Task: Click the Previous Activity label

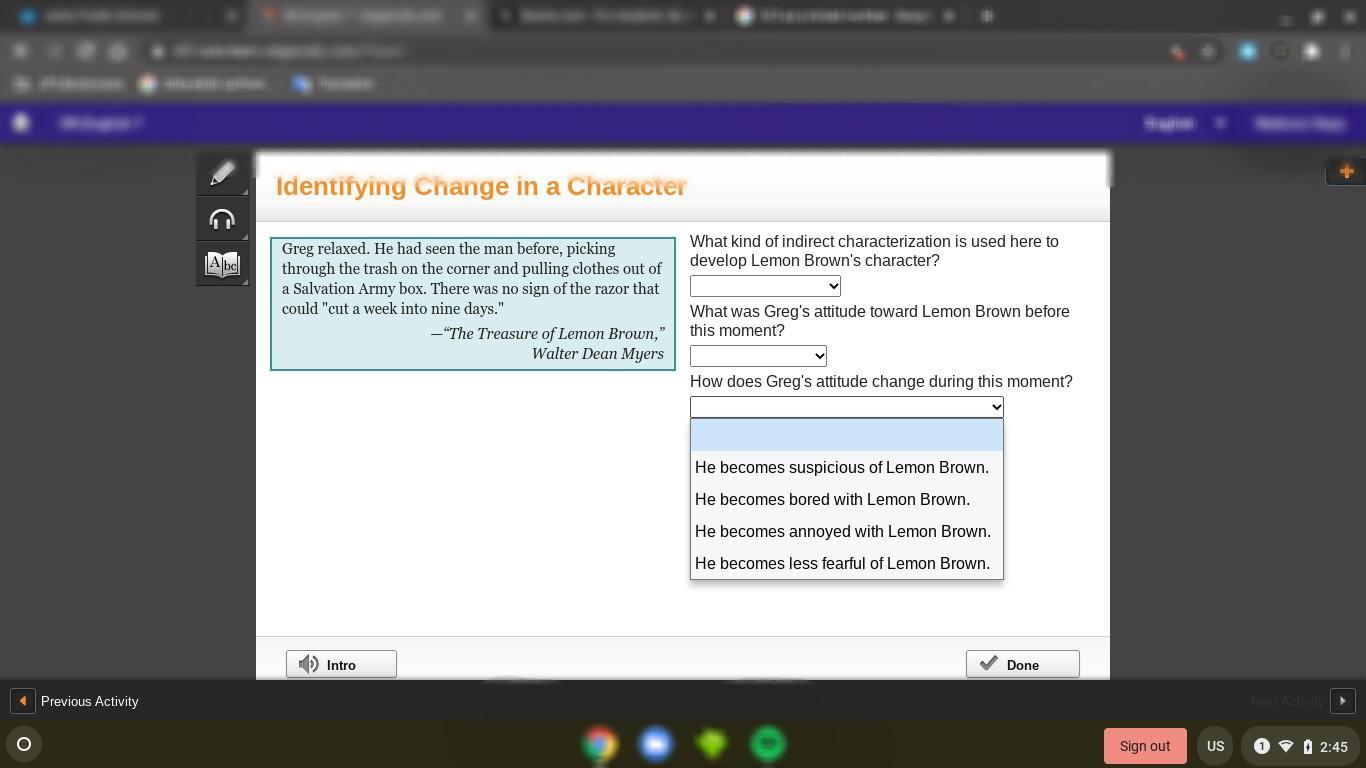Action: [89, 701]
